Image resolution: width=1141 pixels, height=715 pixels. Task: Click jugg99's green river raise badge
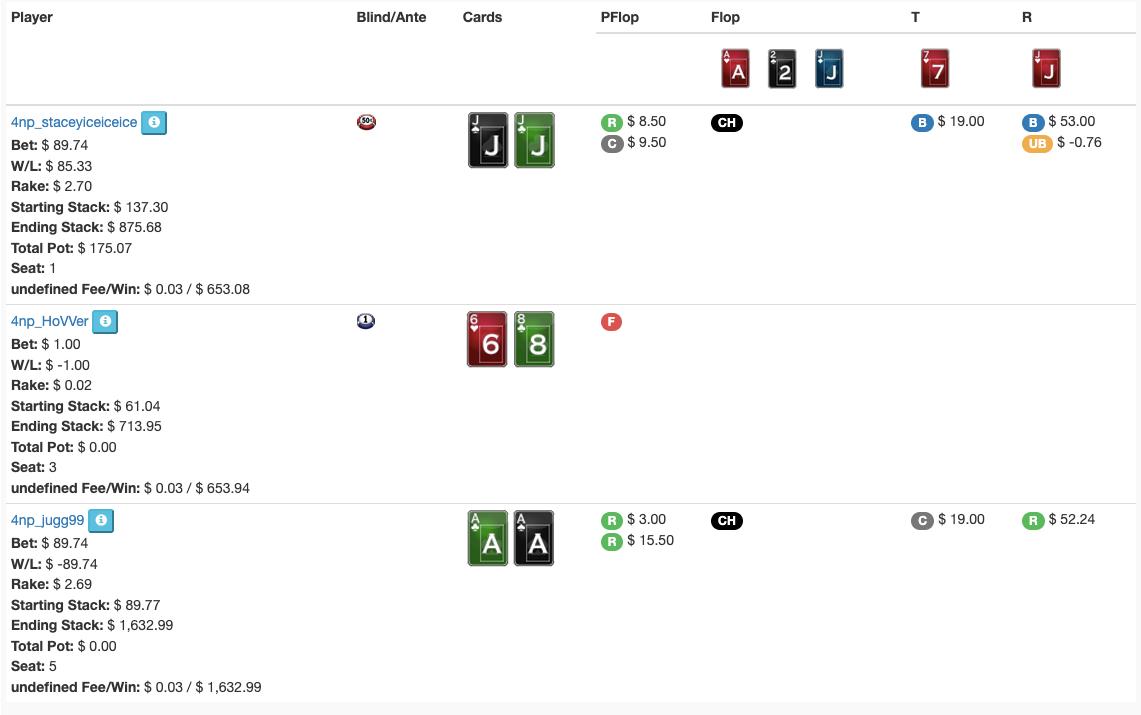[x=1033, y=520]
